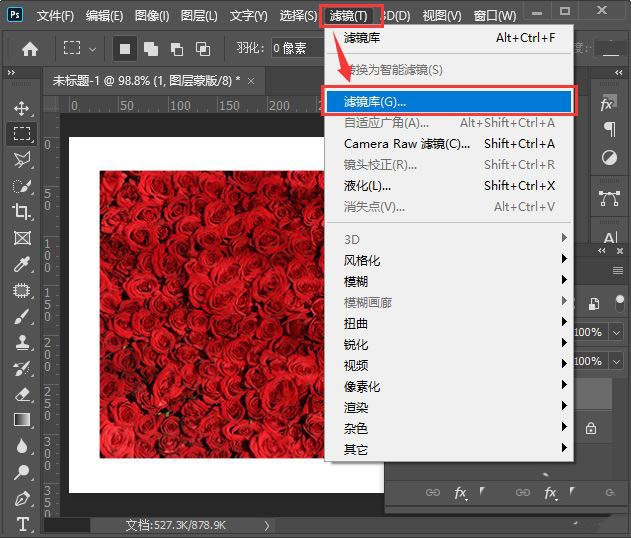Image resolution: width=631 pixels, height=539 pixels.
Task: Open the 图像(I) menu
Action: tap(152, 16)
